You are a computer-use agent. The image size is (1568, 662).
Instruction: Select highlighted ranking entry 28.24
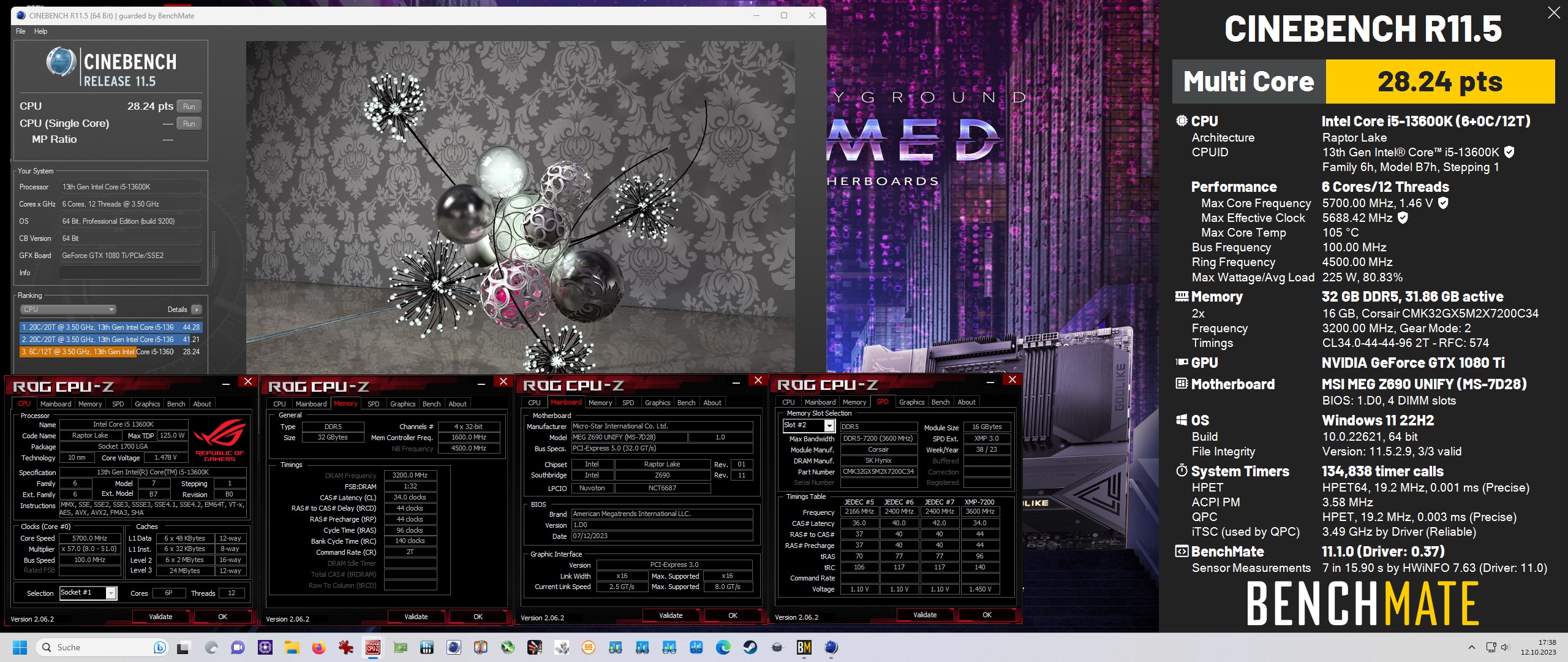coord(111,352)
